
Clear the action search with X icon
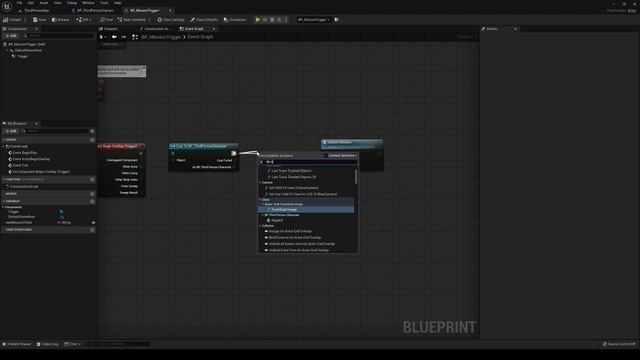tap(261, 162)
